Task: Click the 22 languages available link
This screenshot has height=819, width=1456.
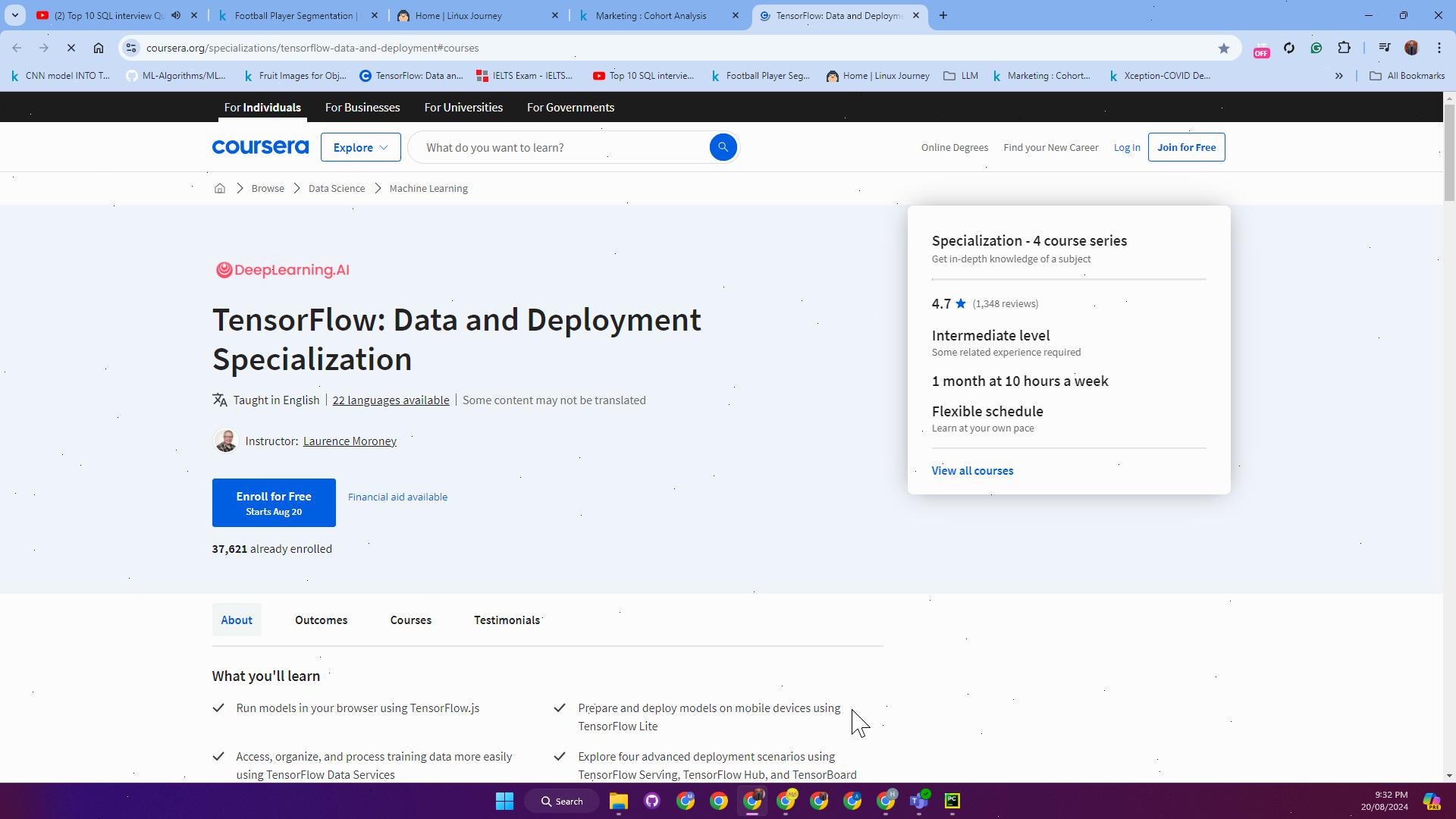Action: click(391, 400)
